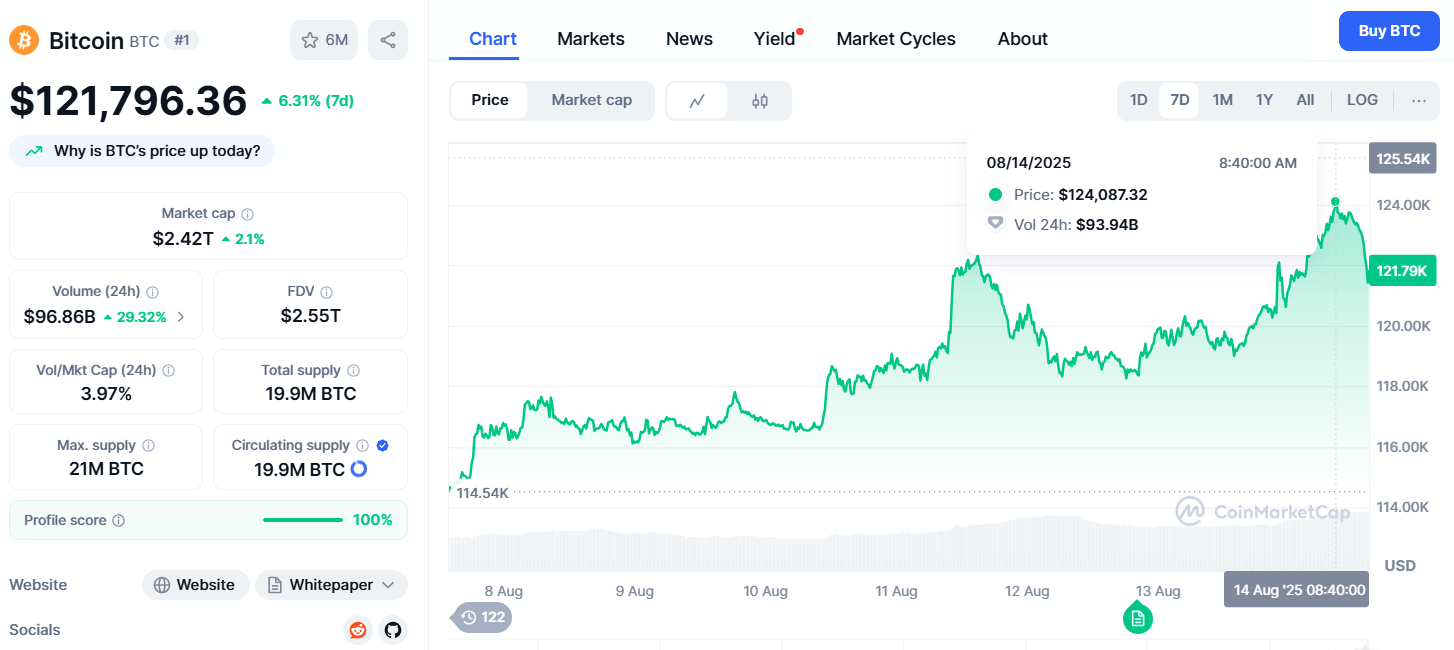1454x650 pixels.
Task: Switch to the Chart tab
Action: pos(493,39)
